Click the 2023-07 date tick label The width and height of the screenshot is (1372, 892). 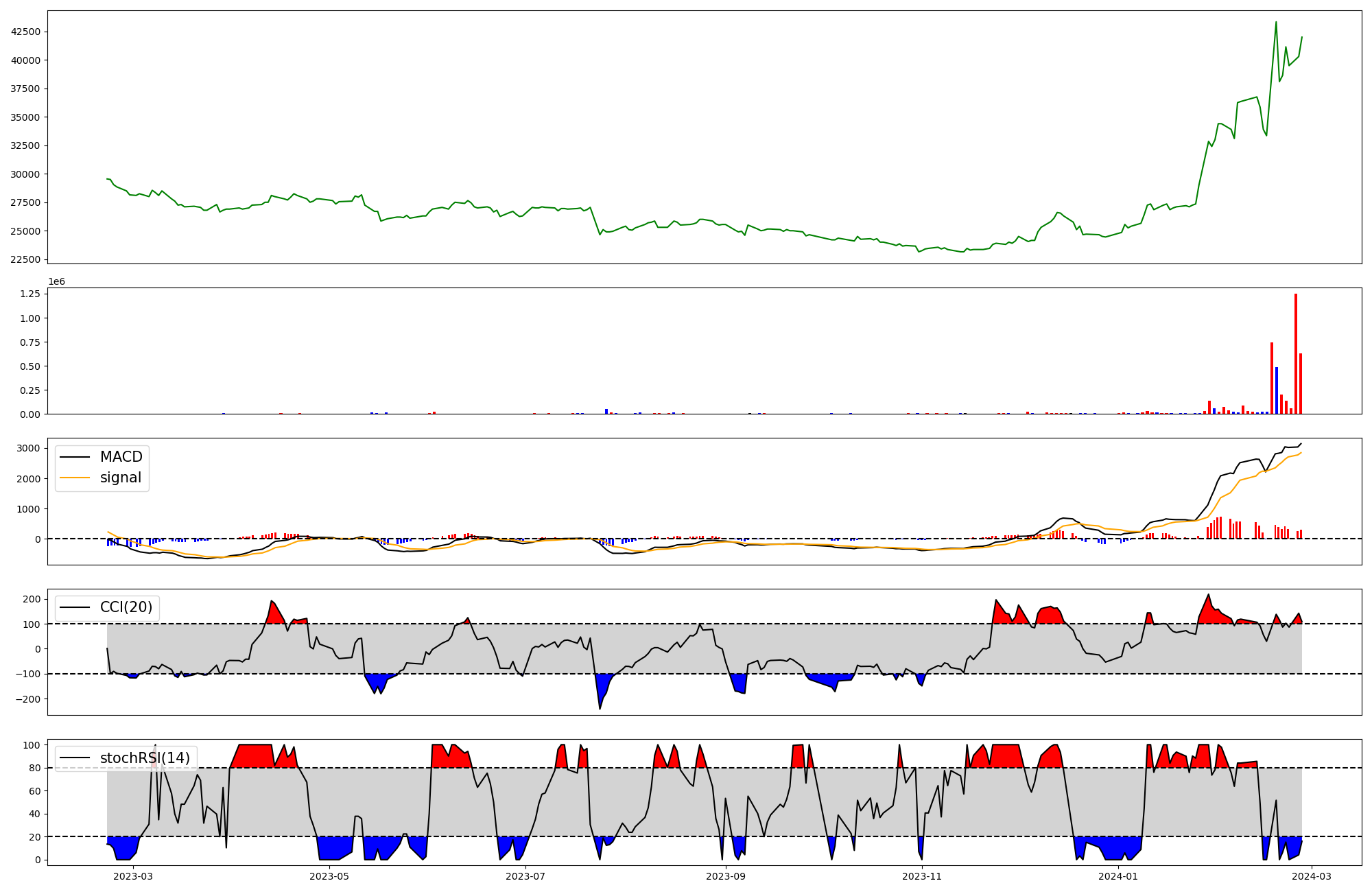point(525,876)
